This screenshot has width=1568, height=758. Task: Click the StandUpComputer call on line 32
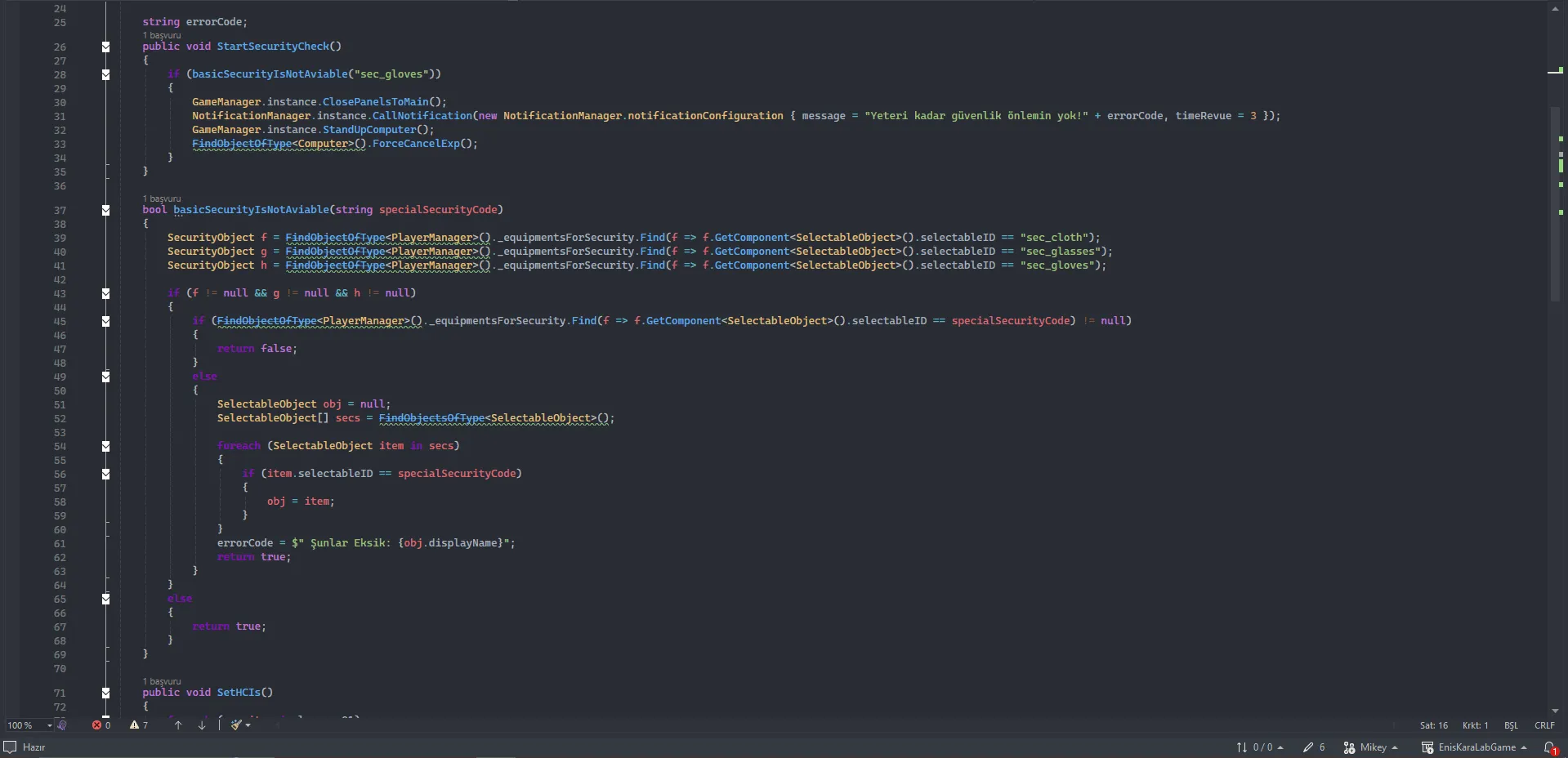click(369, 130)
